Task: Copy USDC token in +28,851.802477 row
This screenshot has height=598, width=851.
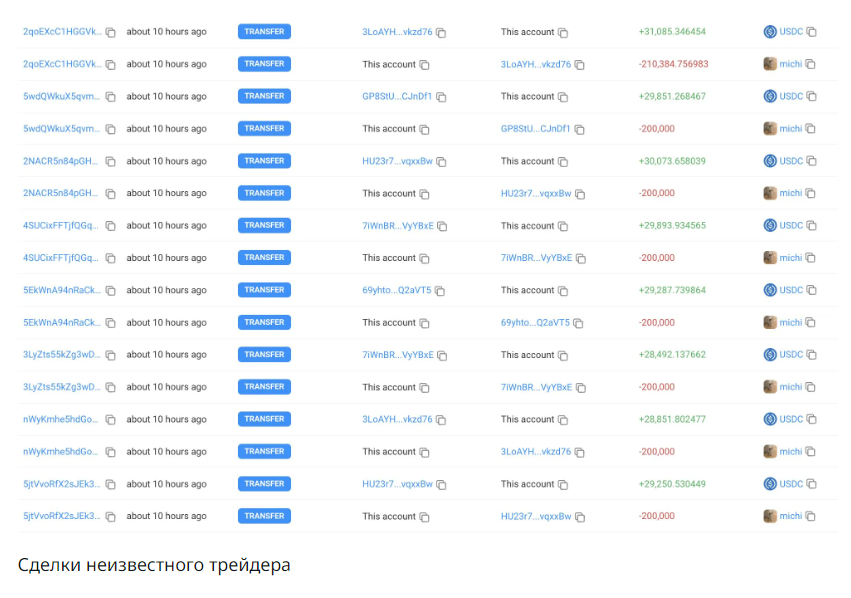Action: (811, 419)
